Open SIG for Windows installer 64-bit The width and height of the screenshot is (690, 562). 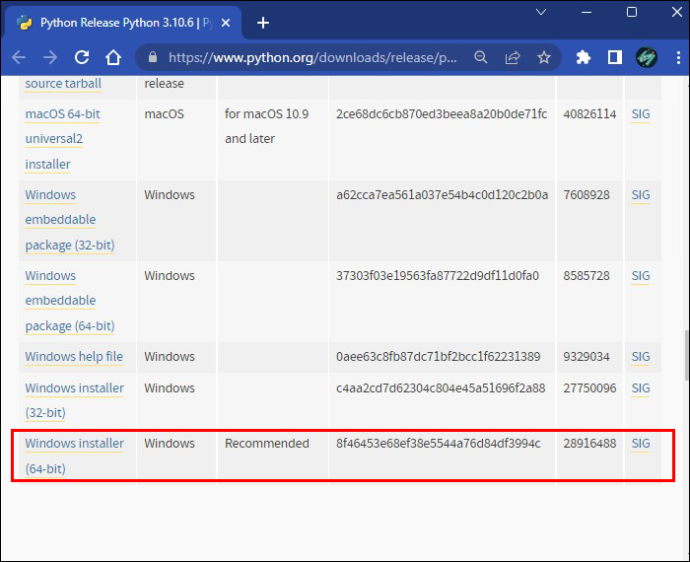640,444
